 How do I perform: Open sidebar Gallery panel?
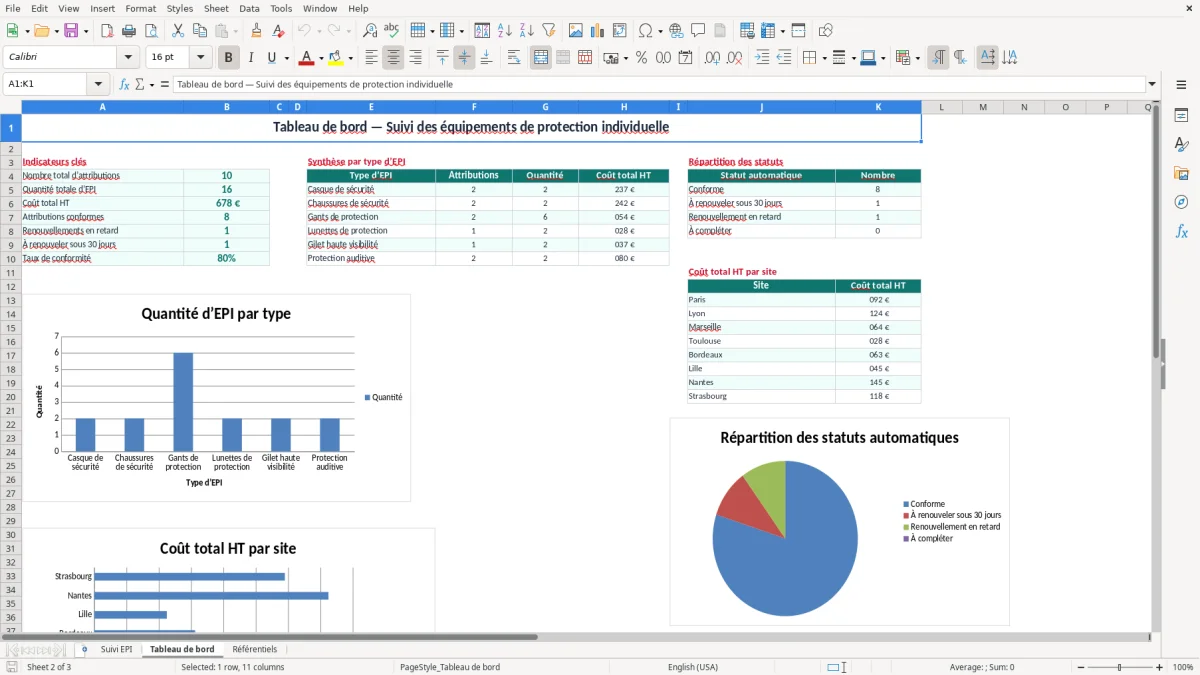click(x=1181, y=173)
